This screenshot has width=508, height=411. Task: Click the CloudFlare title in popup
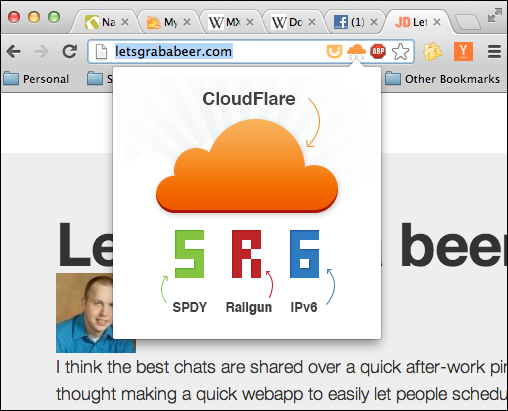click(x=249, y=99)
